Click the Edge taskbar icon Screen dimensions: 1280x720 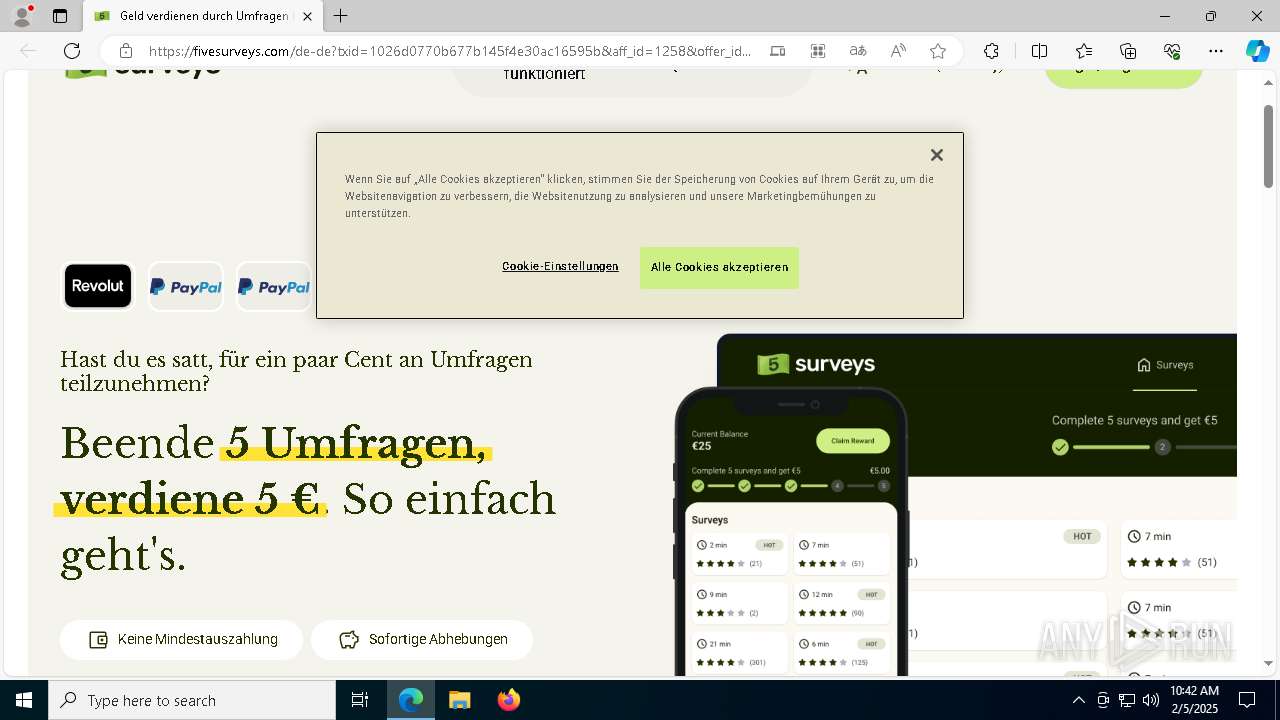(411, 700)
